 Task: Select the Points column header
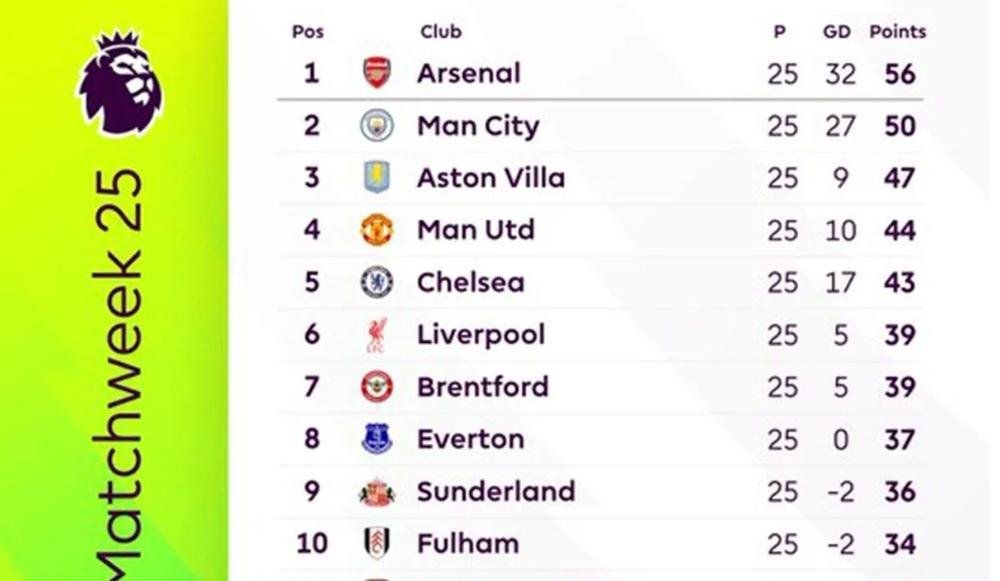point(897,32)
